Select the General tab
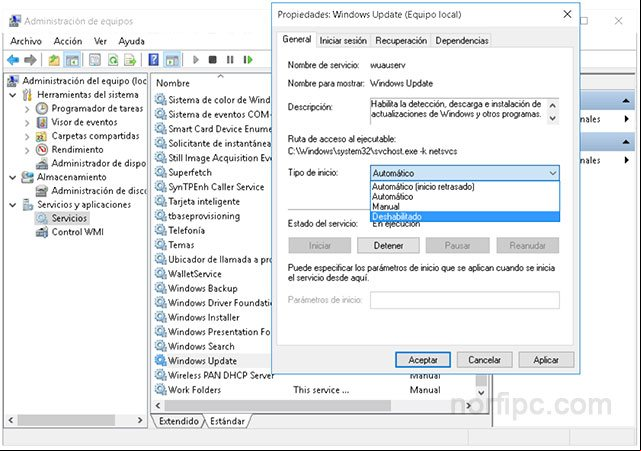This screenshot has width=641, height=451. [x=296, y=39]
